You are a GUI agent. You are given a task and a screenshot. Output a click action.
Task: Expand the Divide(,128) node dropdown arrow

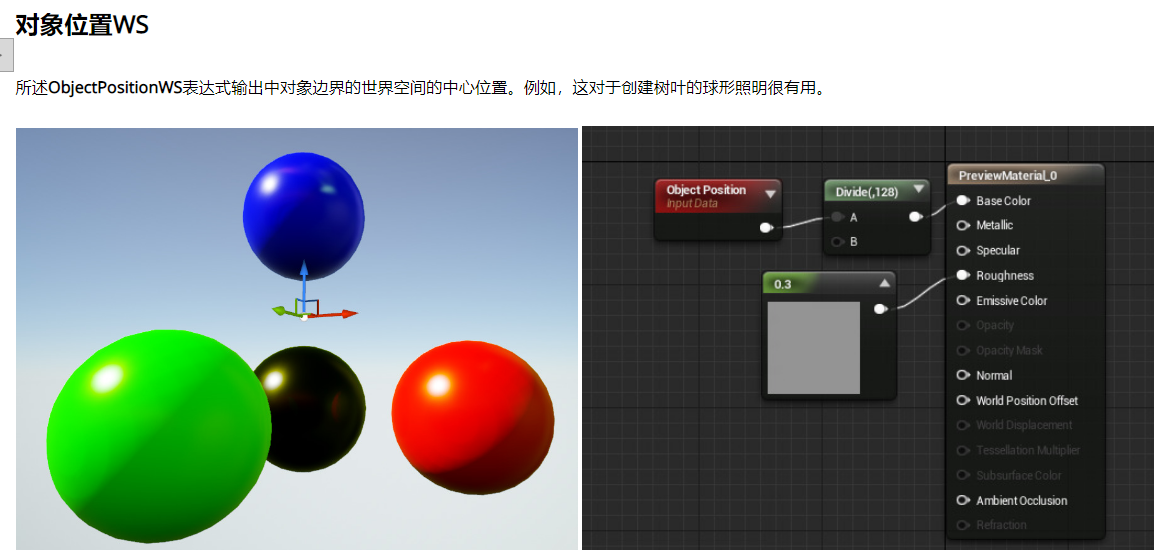point(918,189)
